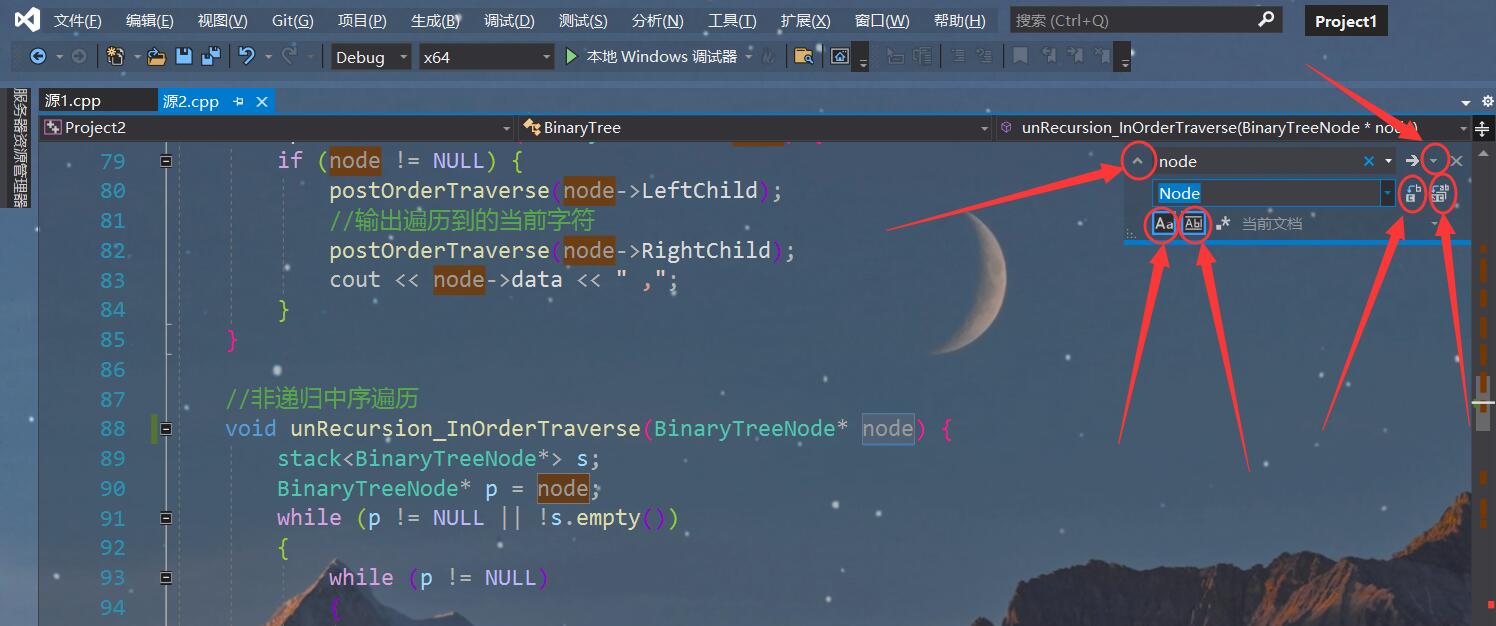
Task: Open the 视图(V) menu
Action: pyautogui.click(x=222, y=20)
